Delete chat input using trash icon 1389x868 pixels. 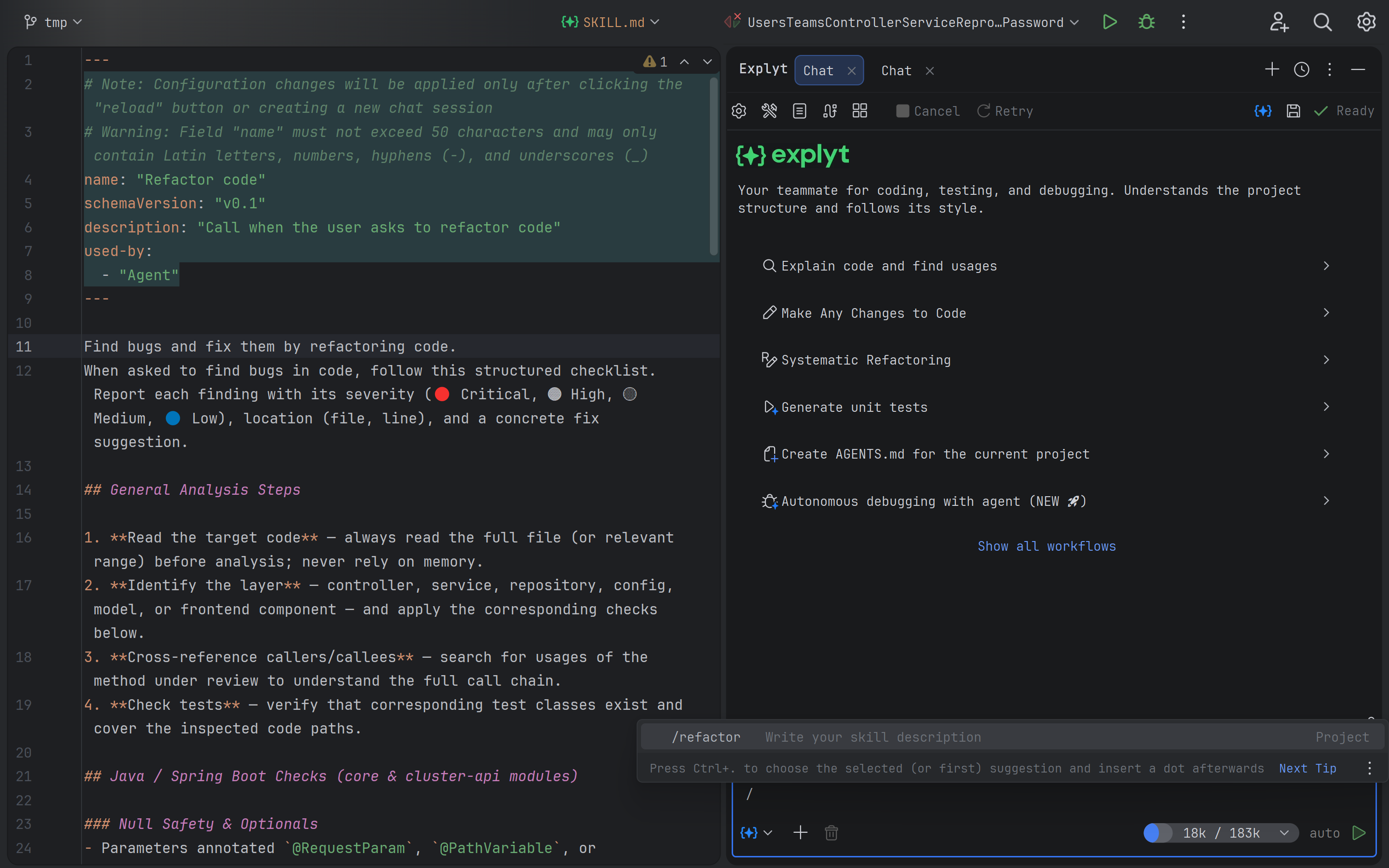coord(831,832)
